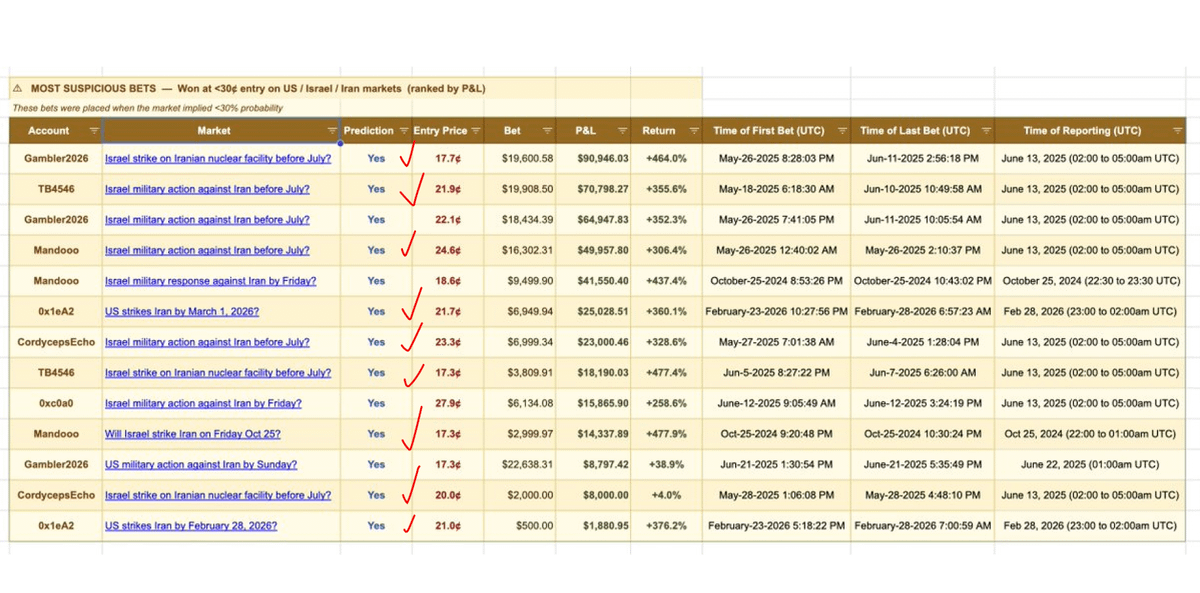Open the Market column filter dropdown
Image resolution: width=1200 pixels, height=593 pixels.
(332, 131)
